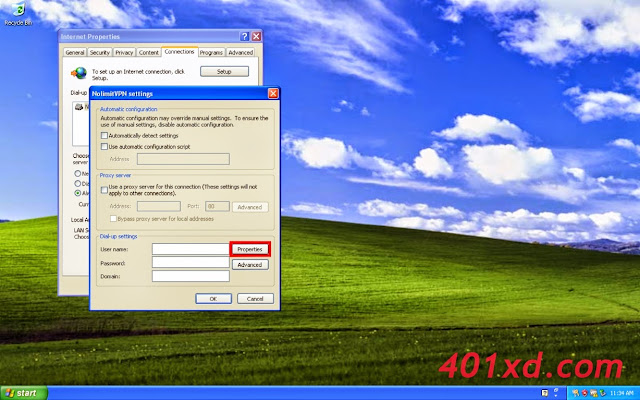Click the keys icon in the system tray
The width and height of the screenshot is (640, 400).
[576, 393]
